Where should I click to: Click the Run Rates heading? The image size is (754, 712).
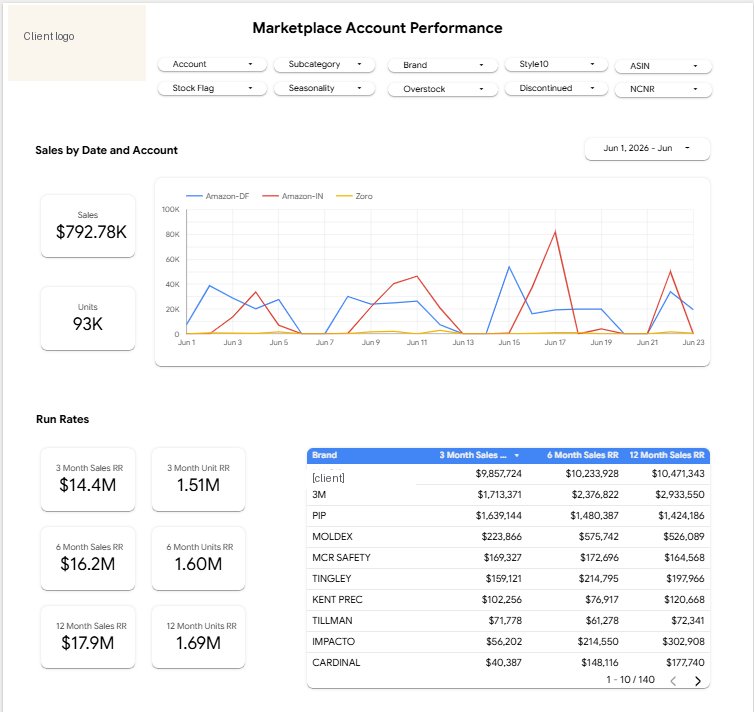(x=63, y=419)
